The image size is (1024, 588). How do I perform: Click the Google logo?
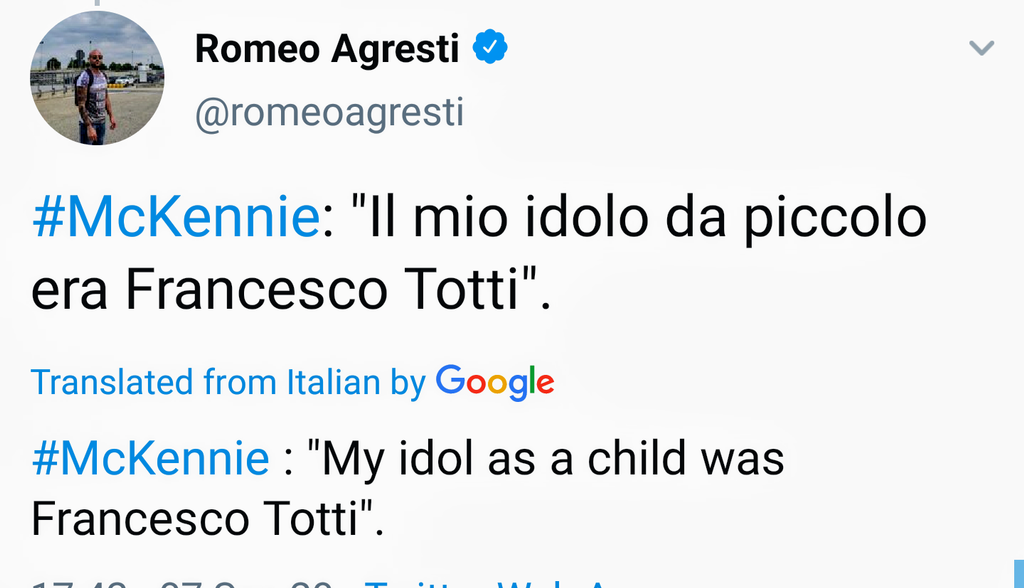tap(495, 381)
